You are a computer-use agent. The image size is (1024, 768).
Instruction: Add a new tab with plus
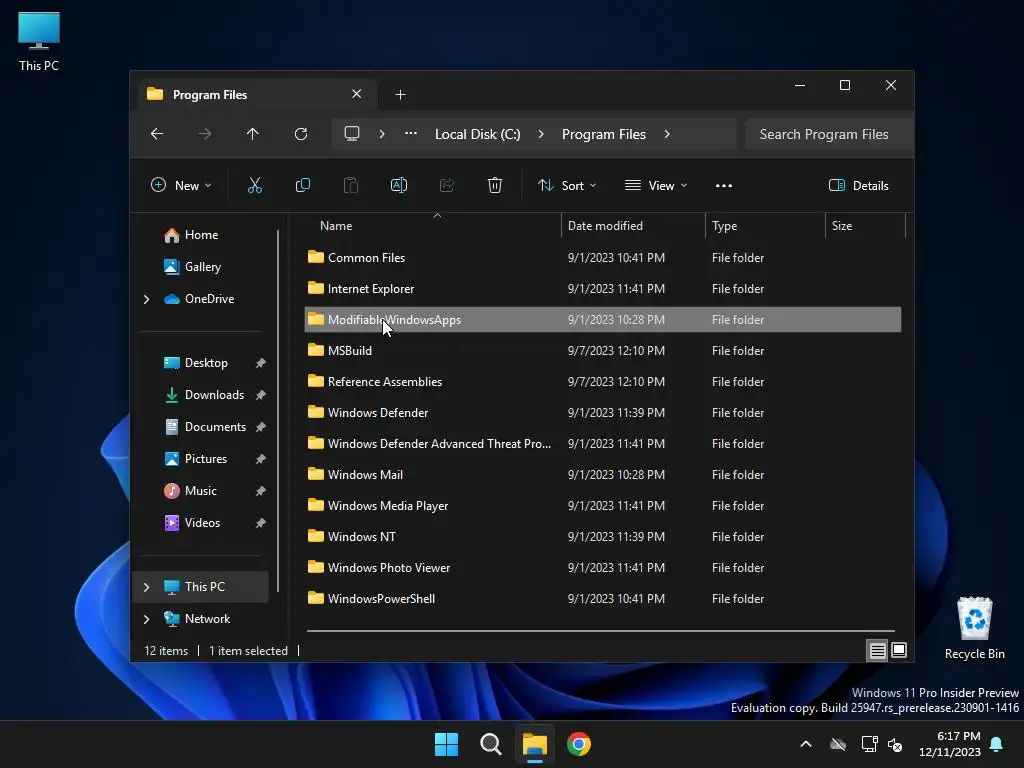(x=400, y=95)
